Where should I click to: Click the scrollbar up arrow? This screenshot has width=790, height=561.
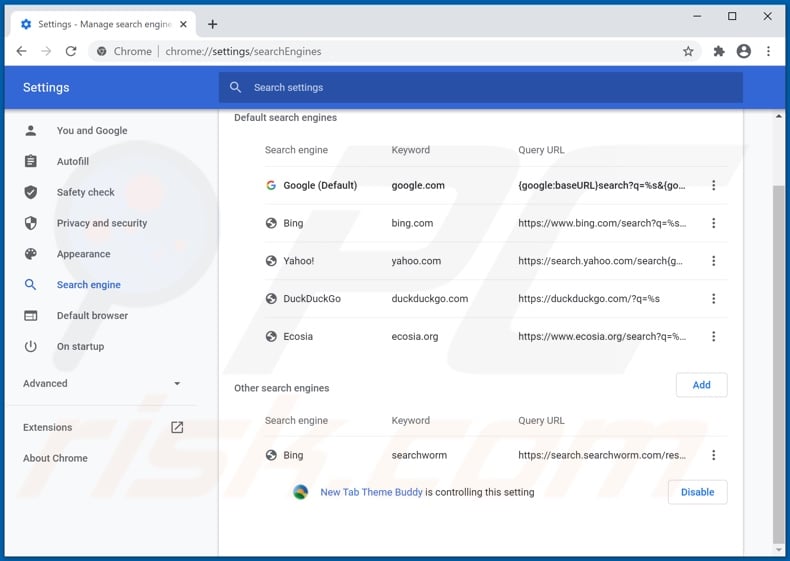pyautogui.click(x=778, y=116)
